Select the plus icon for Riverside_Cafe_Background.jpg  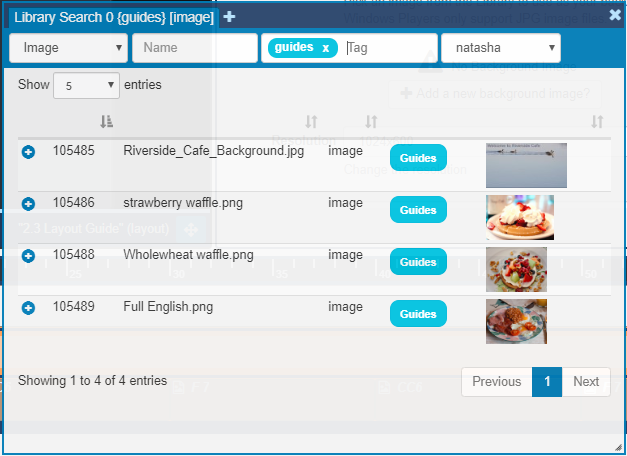tap(28, 151)
